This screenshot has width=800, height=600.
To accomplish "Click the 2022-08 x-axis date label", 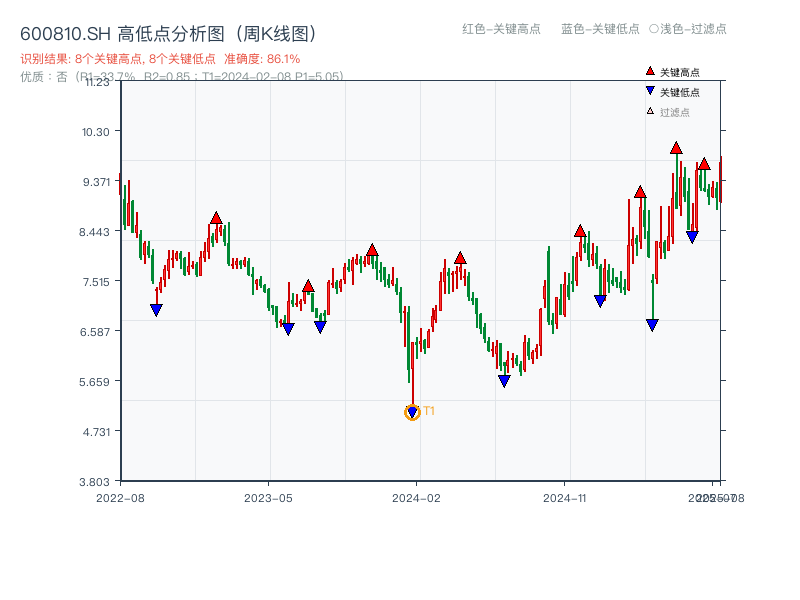I will coord(120,498).
